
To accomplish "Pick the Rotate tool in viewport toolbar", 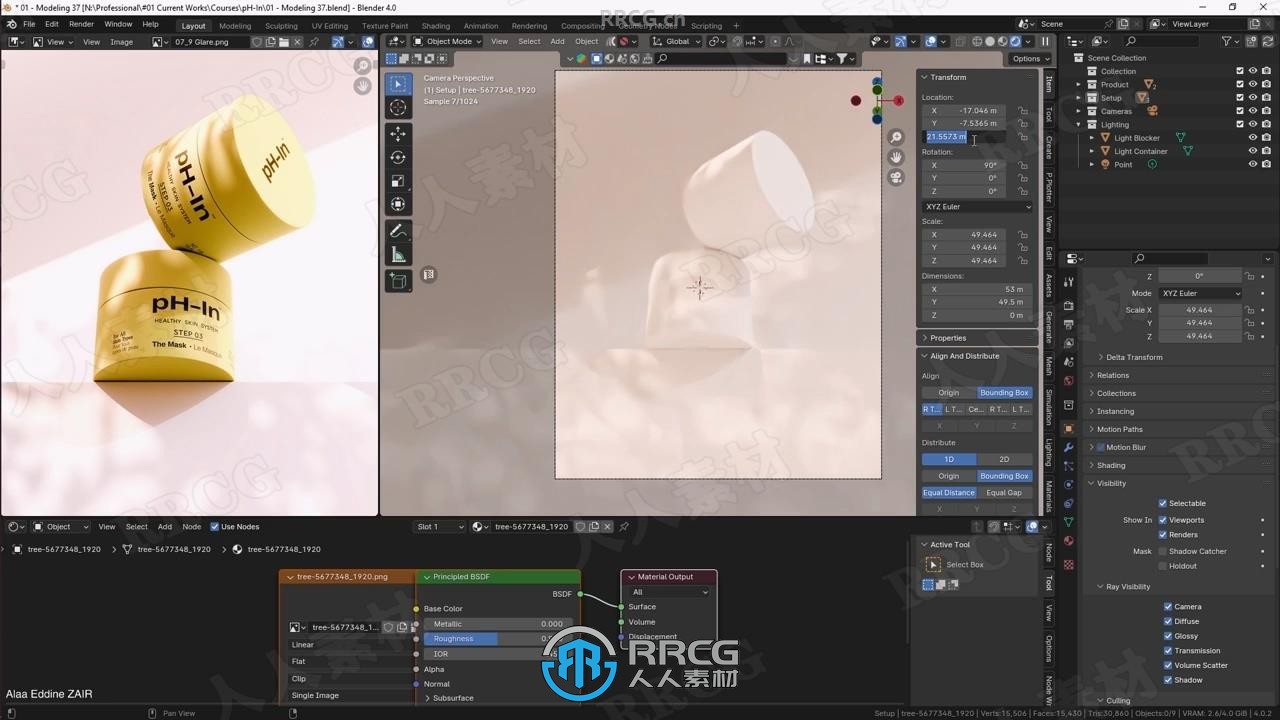I will 398,157.
